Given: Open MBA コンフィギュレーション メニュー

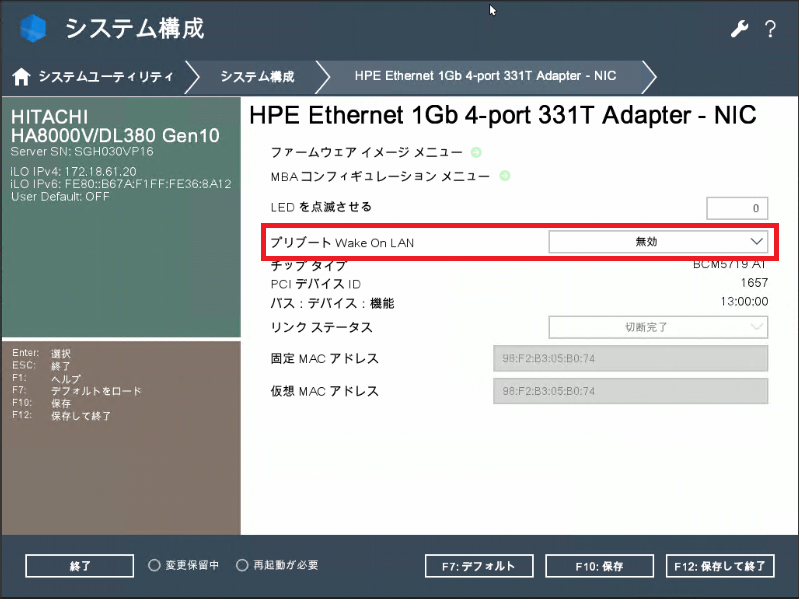Looking at the screenshot, I should coord(380,176).
